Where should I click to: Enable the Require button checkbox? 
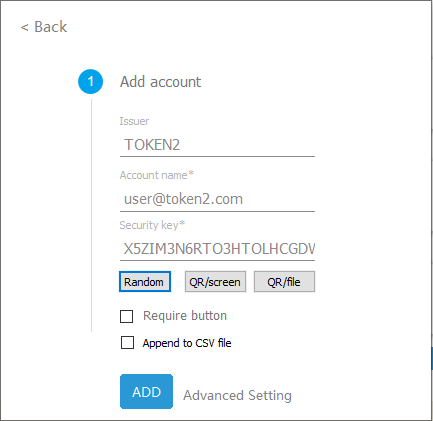point(126,316)
